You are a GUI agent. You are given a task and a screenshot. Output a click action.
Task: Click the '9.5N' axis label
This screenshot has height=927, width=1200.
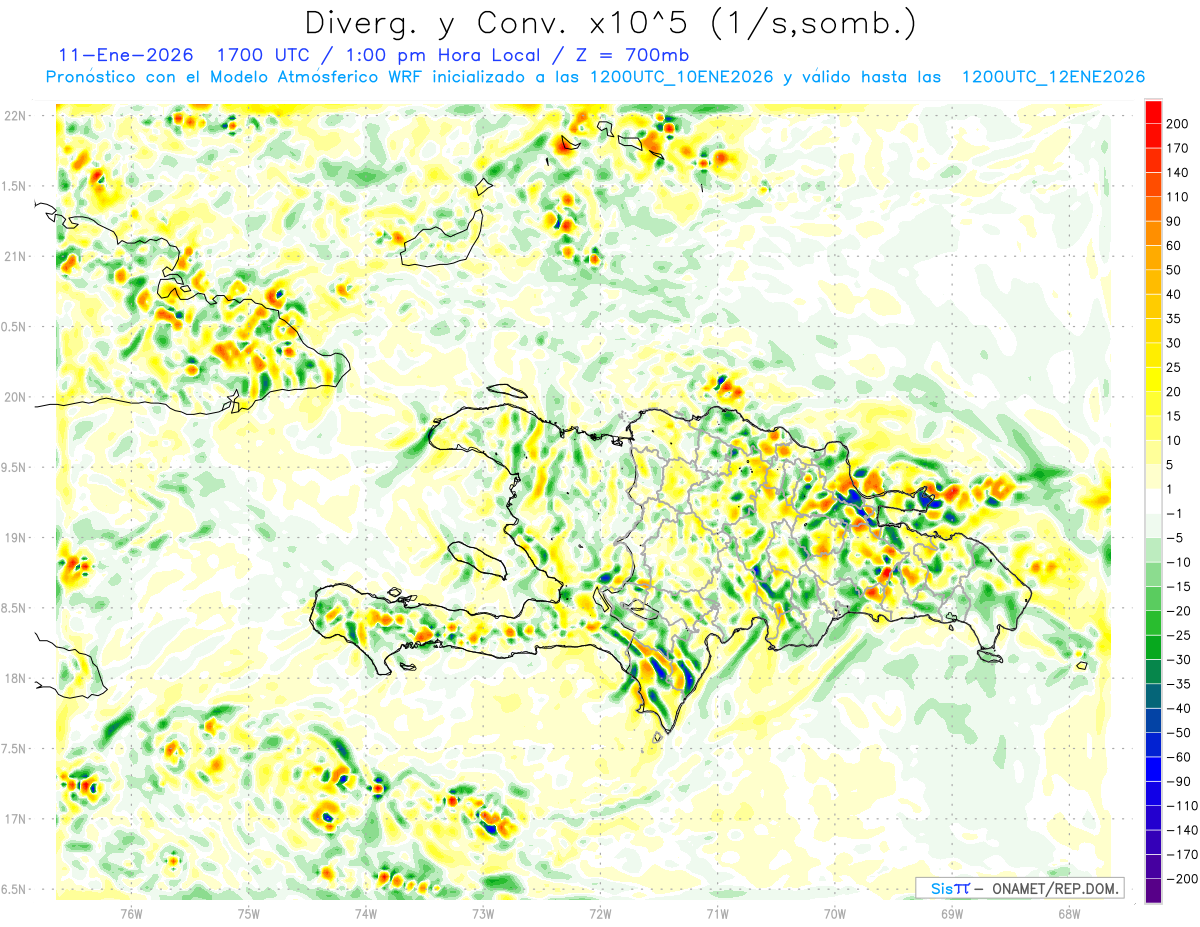coord(15,467)
